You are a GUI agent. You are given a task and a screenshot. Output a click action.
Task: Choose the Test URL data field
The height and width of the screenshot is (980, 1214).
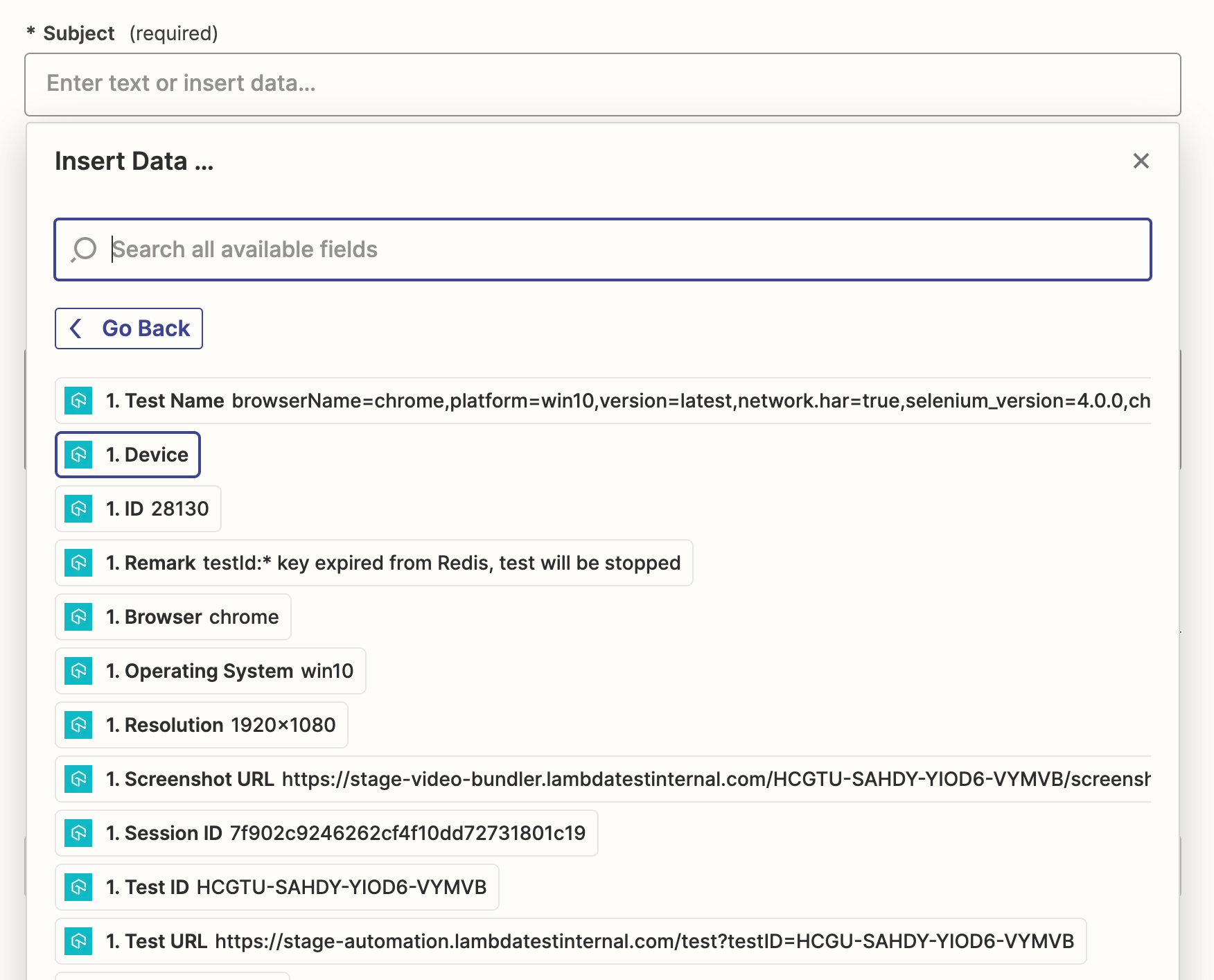(570, 941)
